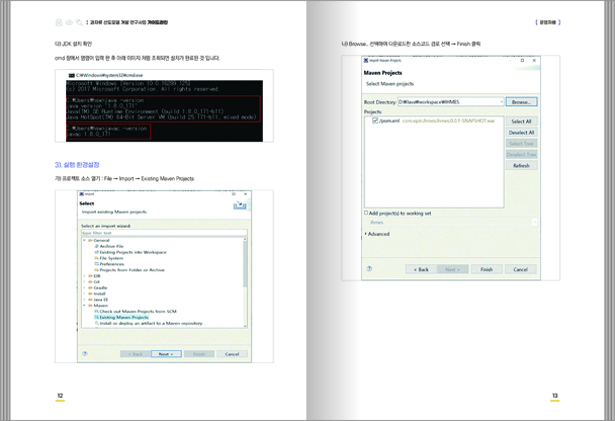
Task: Click the Root Directory path field
Action: pyautogui.click(x=449, y=102)
